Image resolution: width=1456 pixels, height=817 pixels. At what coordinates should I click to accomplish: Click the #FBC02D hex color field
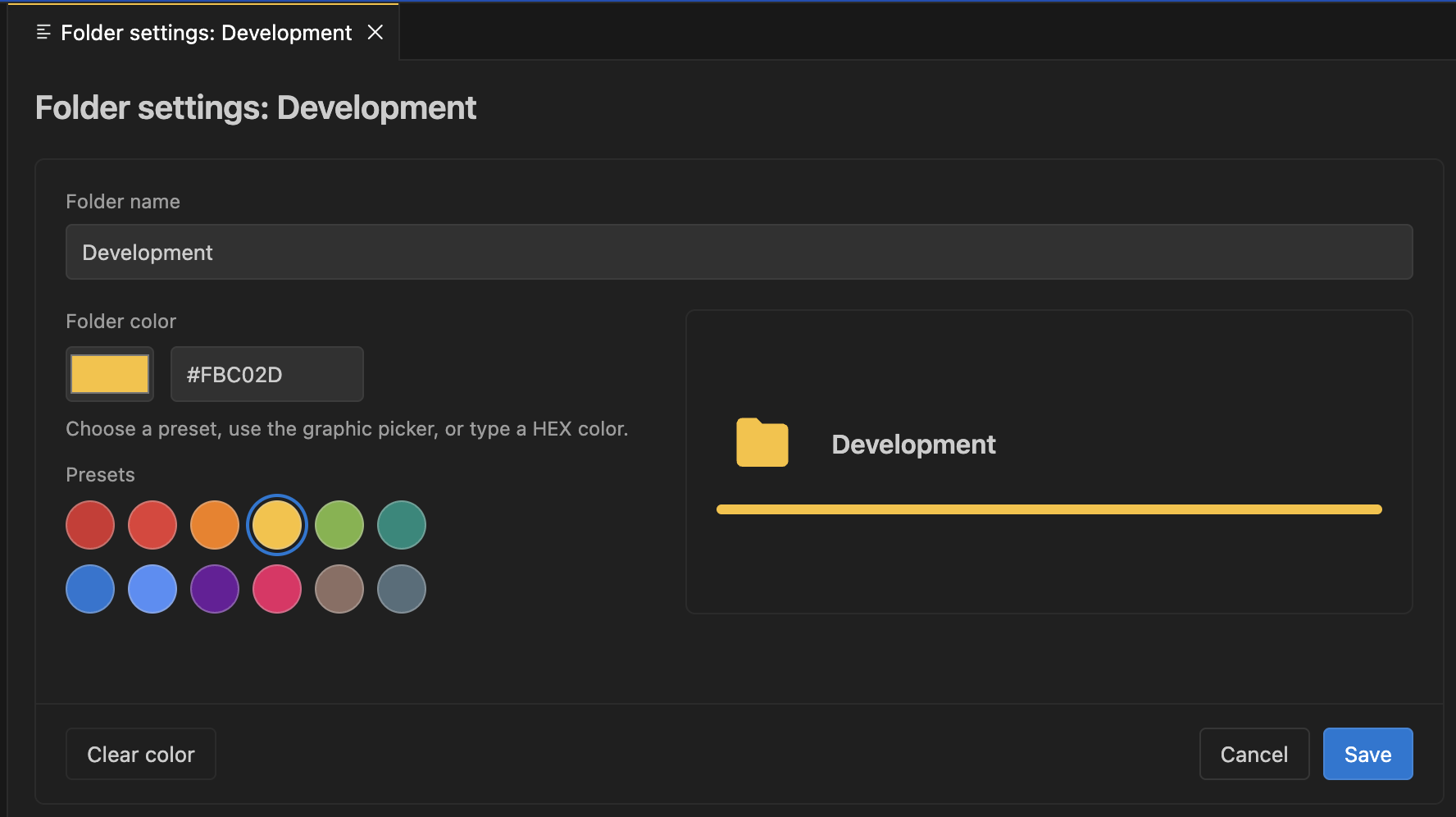coord(267,374)
